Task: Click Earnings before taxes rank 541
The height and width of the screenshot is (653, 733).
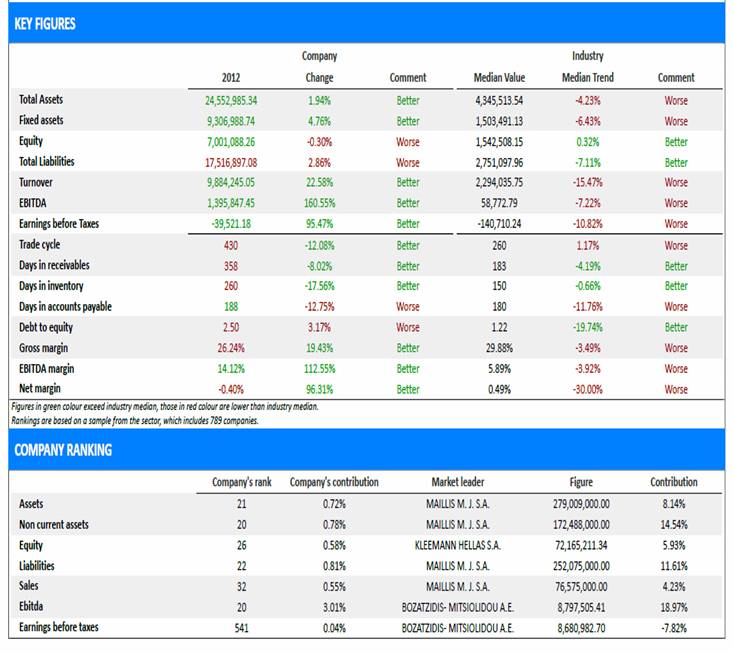Action: point(241,628)
